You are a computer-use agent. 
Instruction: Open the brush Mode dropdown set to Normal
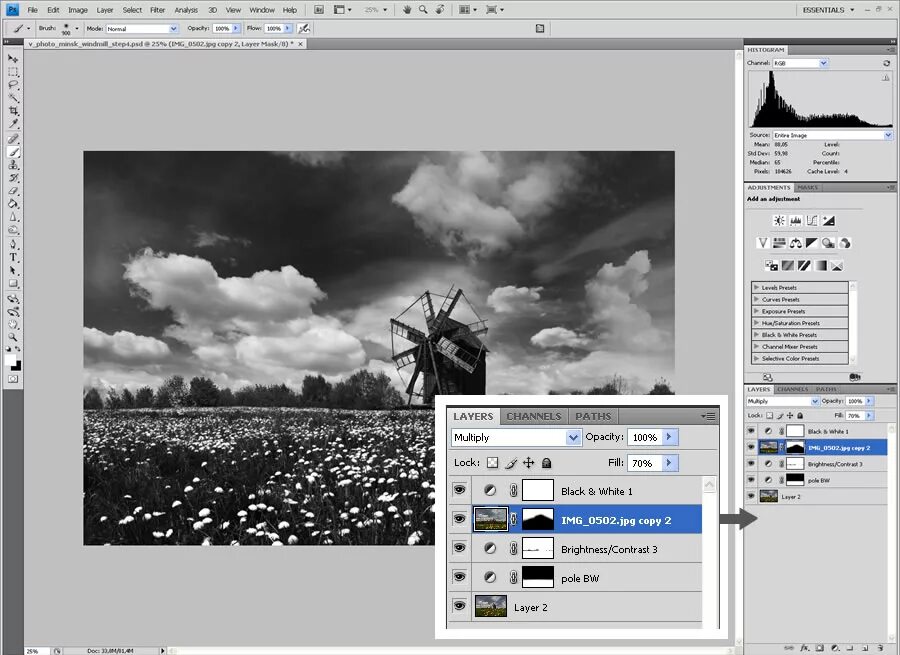(142, 29)
